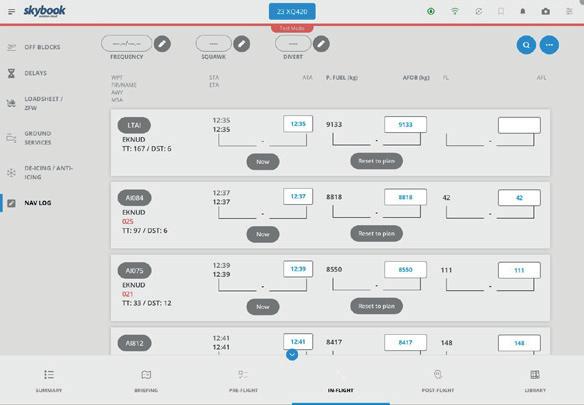Screen dimensions: 584x405
Task: Open the 23 XQ420 flight selector
Action: tap(292, 12)
